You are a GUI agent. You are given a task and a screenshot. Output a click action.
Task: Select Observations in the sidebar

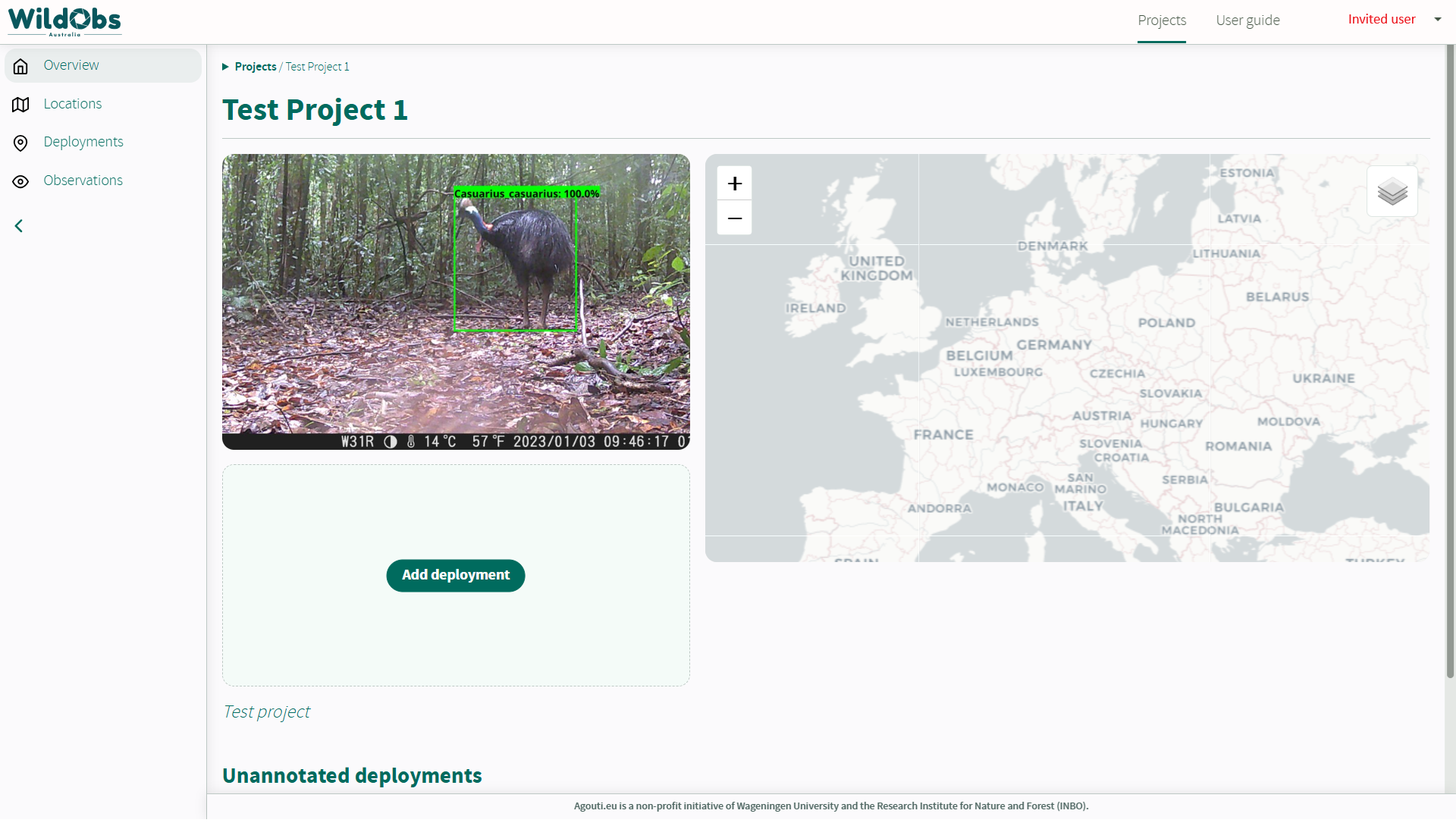83,181
